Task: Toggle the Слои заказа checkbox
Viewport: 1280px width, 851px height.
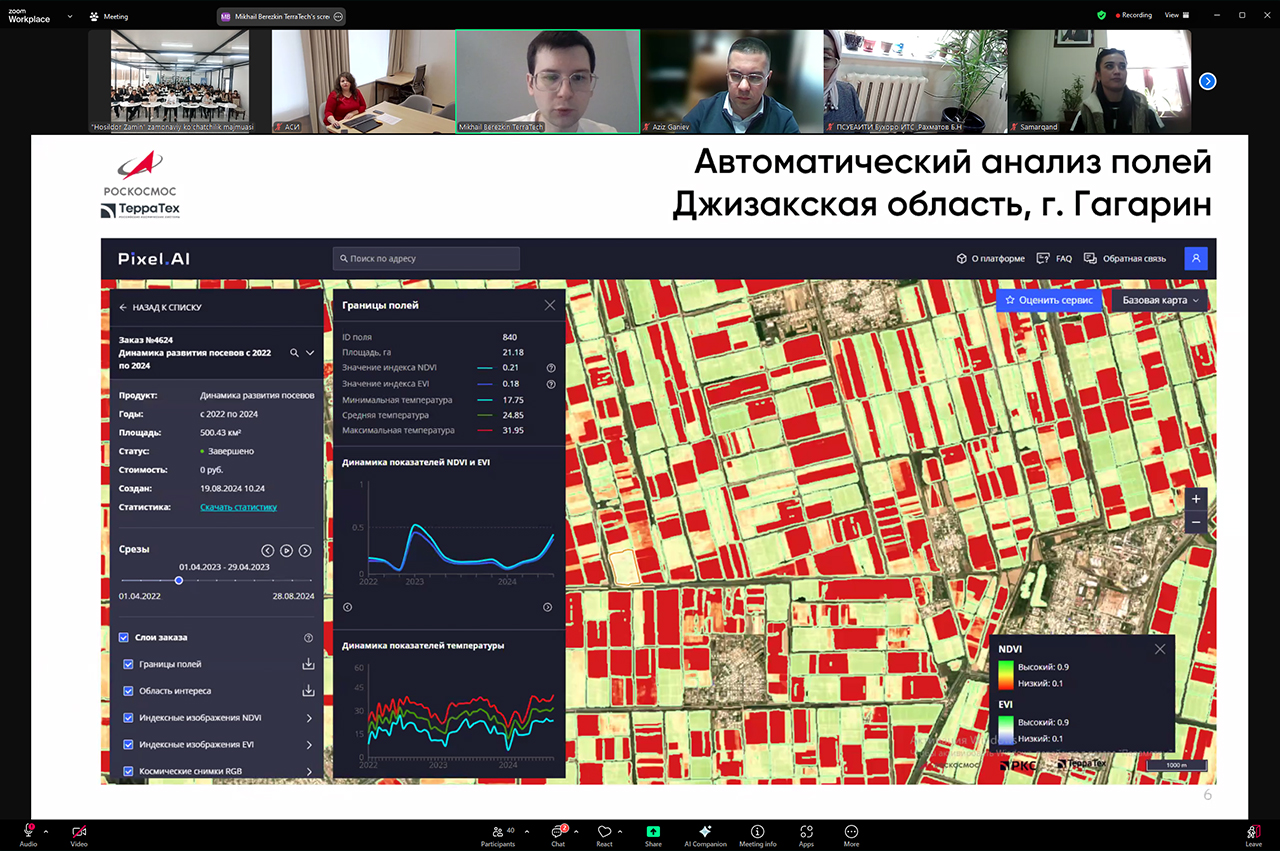Action: coord(124,637)
